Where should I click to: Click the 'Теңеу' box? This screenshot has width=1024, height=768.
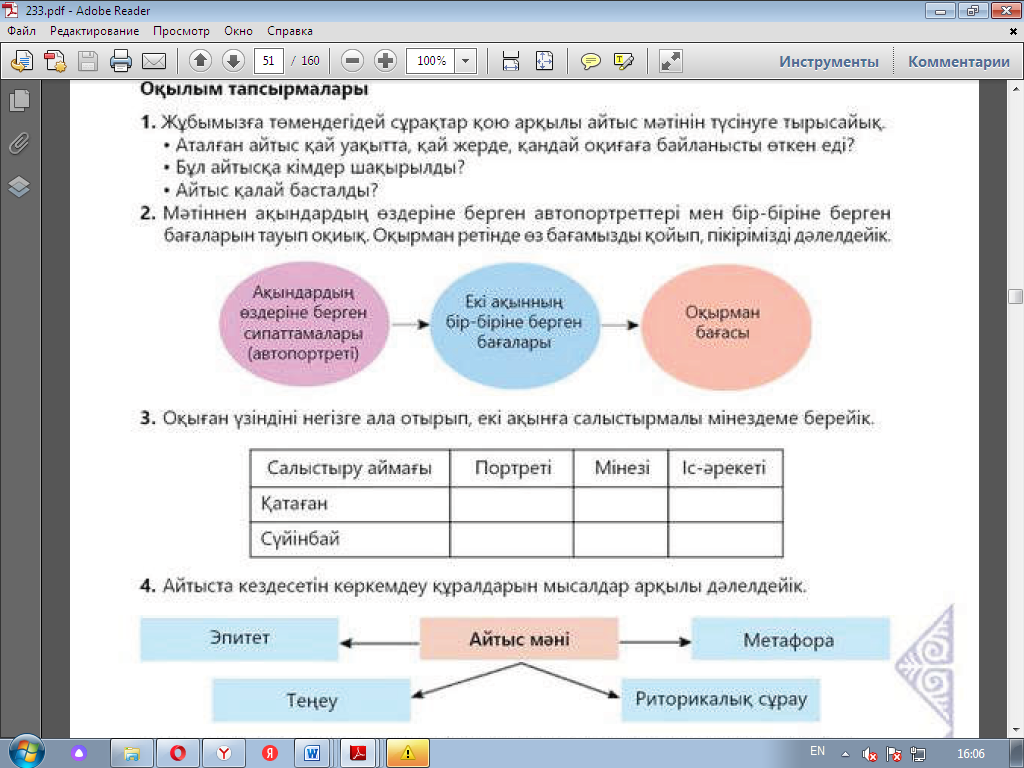(x=312, y=700)
